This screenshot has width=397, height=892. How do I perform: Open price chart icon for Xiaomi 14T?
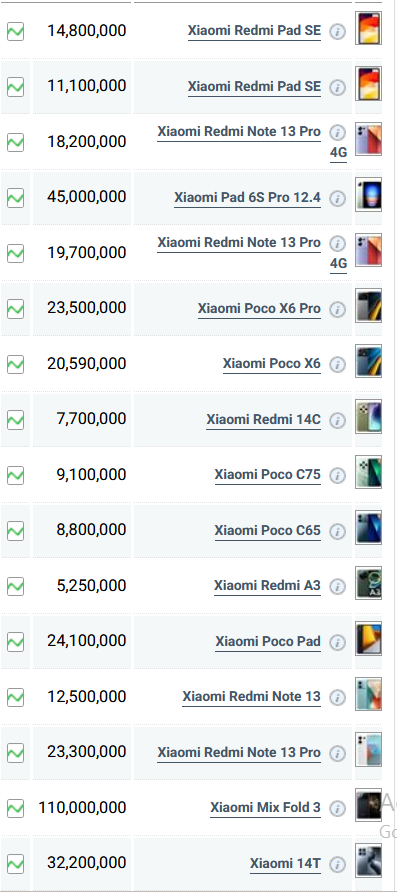coord(15,864)
